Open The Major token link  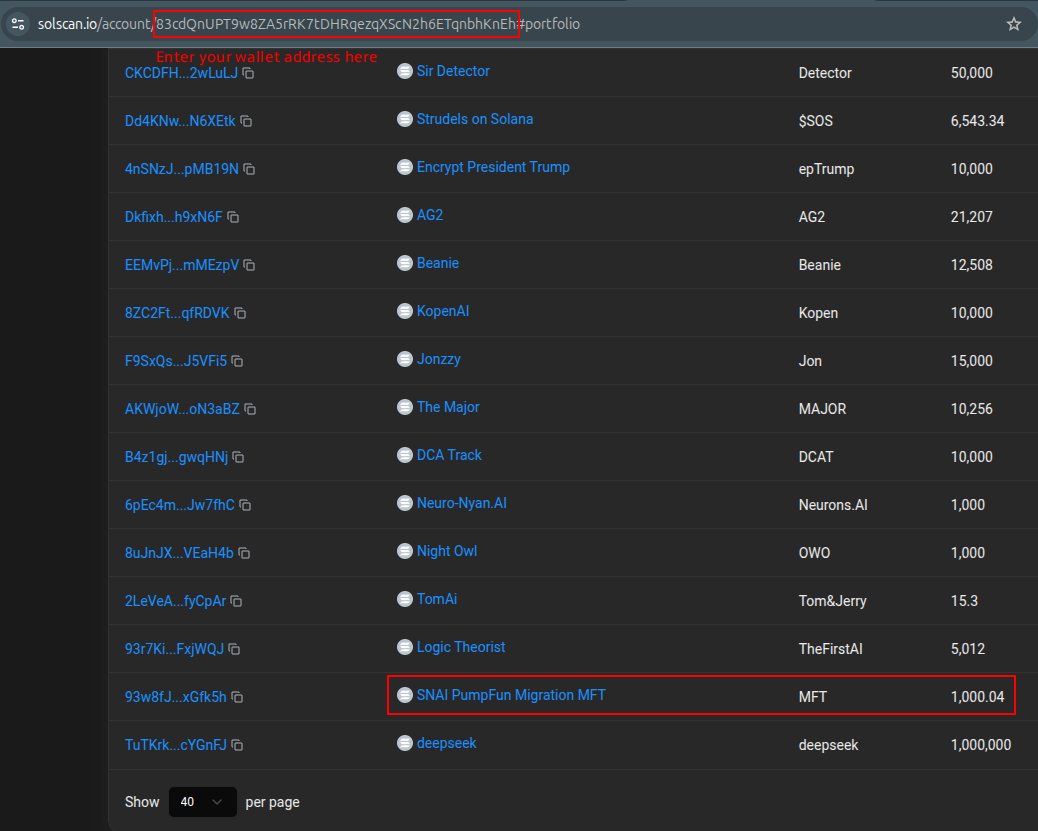coord(448,407)
